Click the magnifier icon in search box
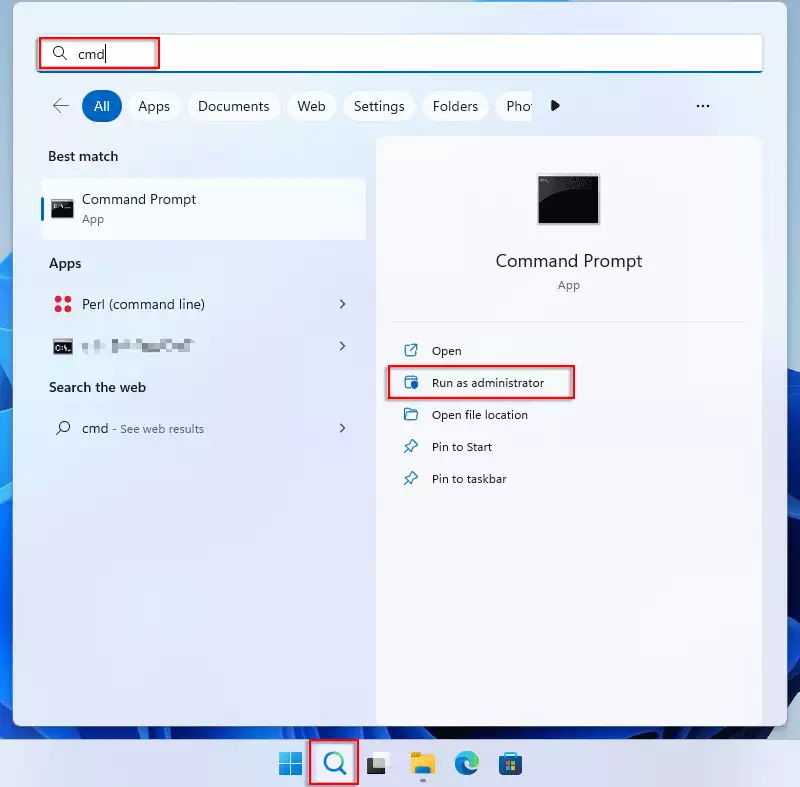Screen dimensions: 800x787 pos(60,53)
